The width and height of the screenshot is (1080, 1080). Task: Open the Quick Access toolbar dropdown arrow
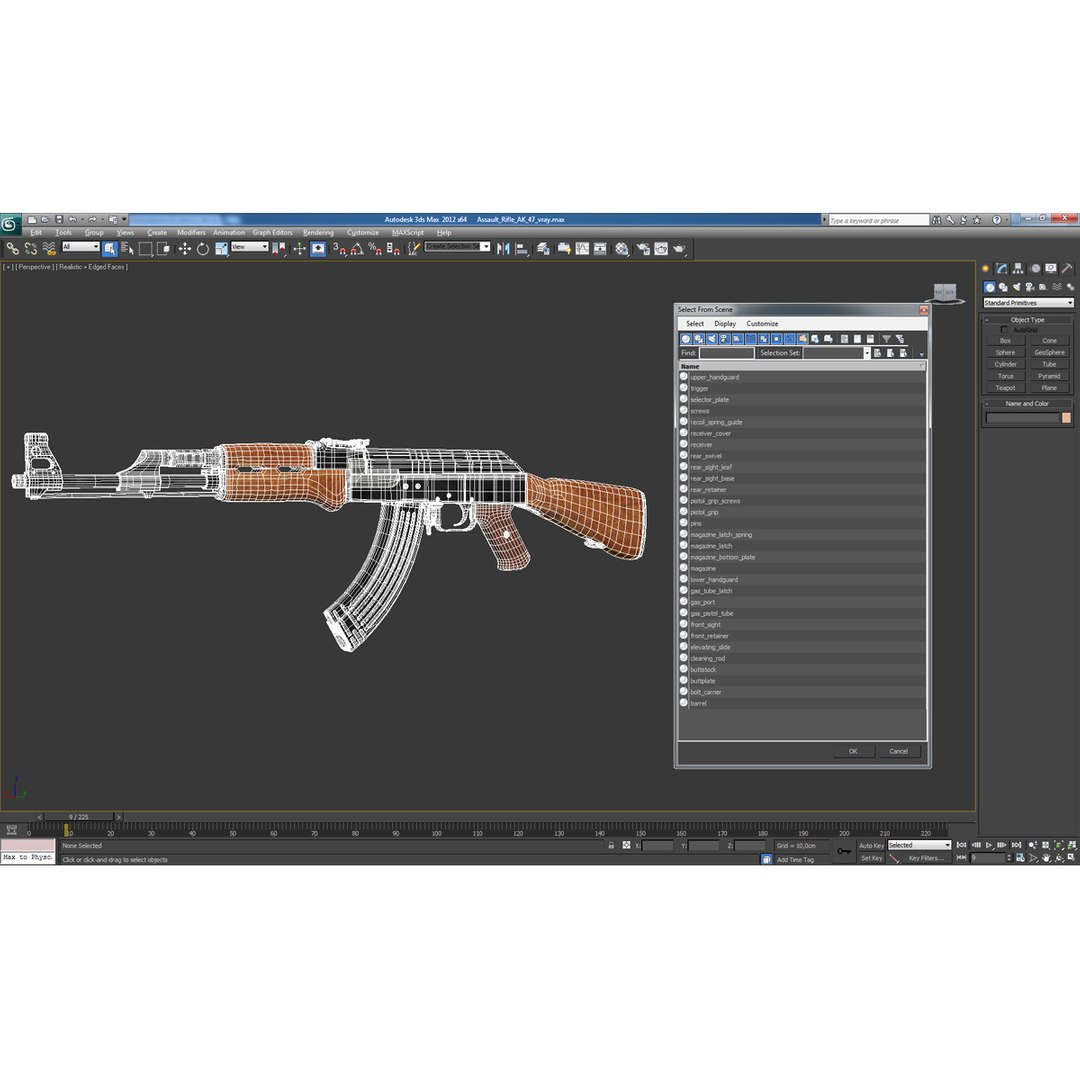click(x=125, y=219)
